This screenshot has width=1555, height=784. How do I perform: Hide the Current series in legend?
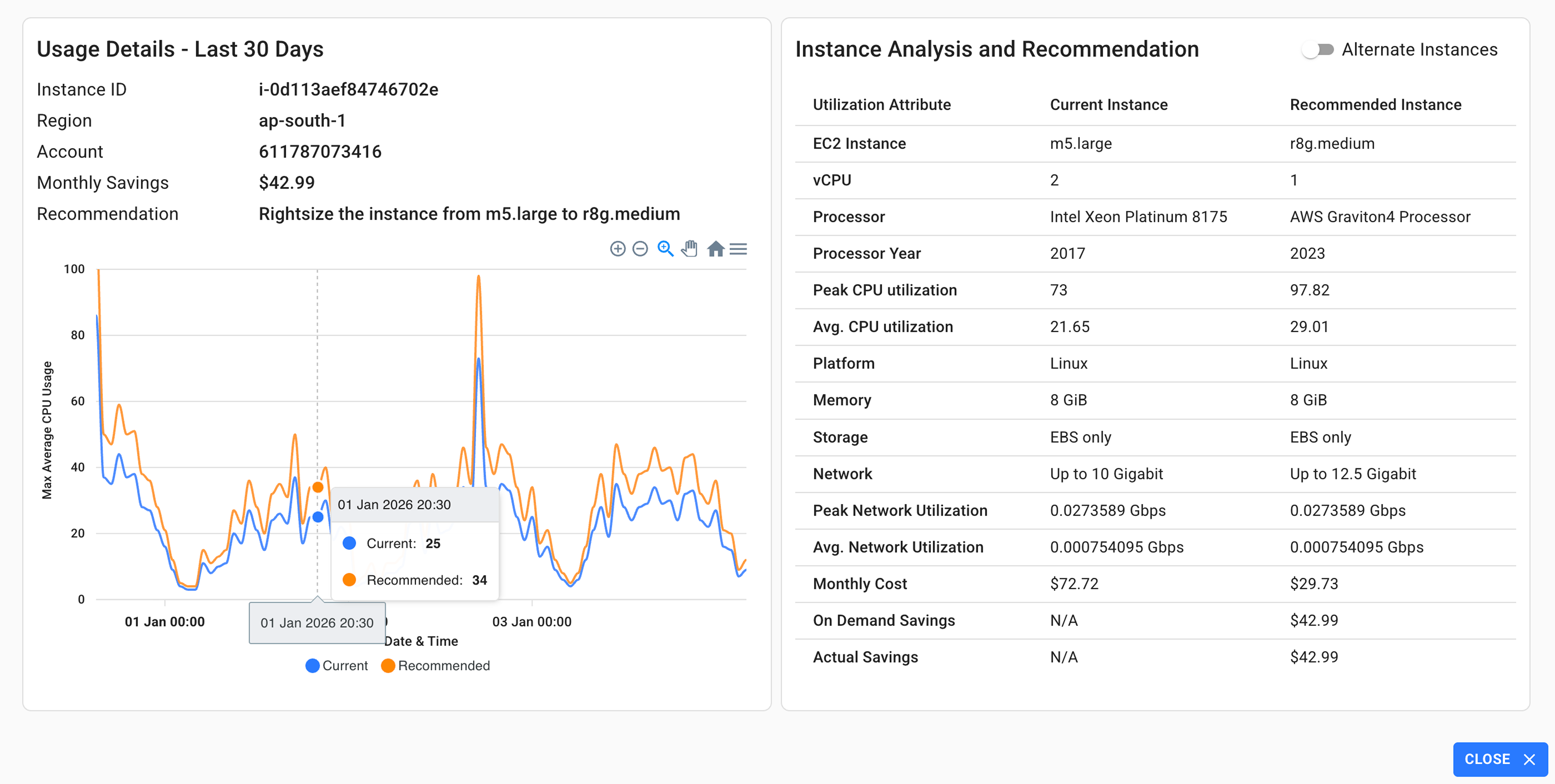coord(345,665)
